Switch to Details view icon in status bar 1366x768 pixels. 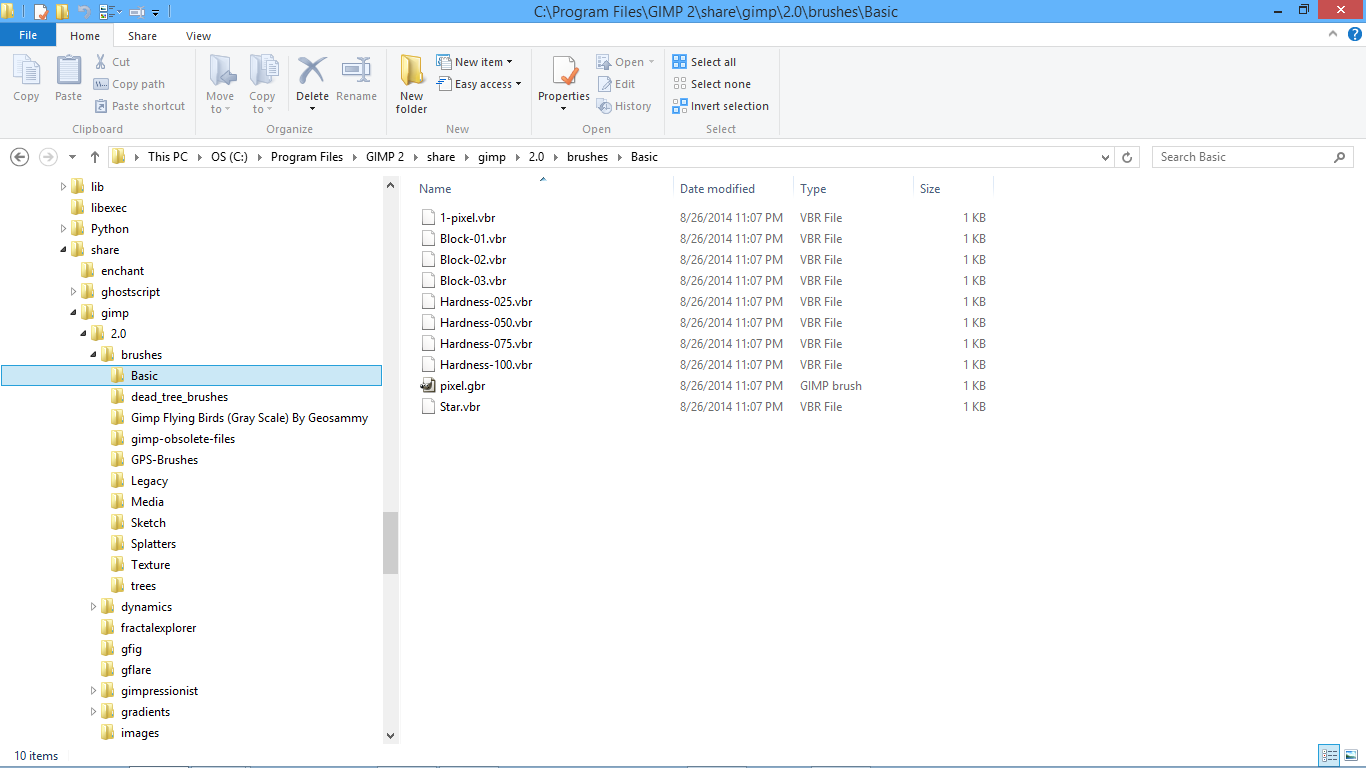click(x=1329, y=756)
